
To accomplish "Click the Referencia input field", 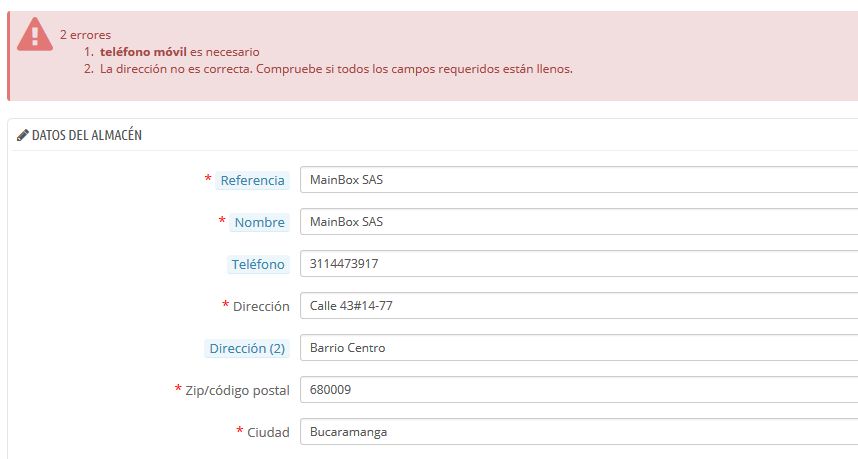I will tap(578, 180).
